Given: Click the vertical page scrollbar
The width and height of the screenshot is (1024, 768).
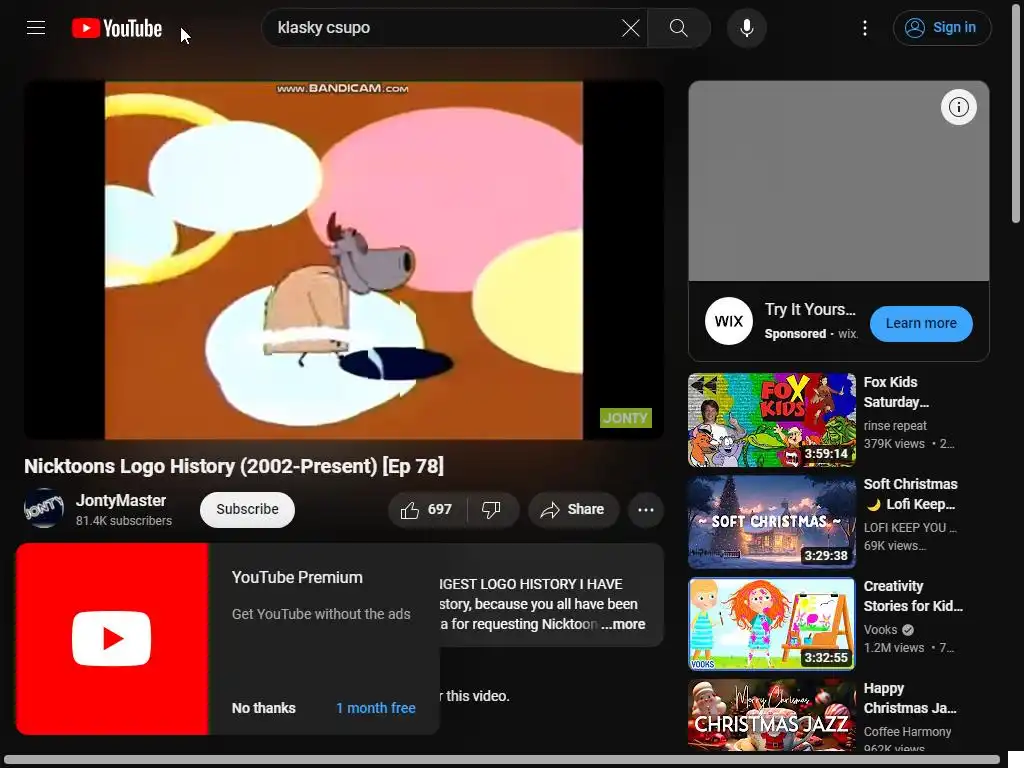Looking at the screenshot, I should pyautogui.click(x=1016, y=114).
